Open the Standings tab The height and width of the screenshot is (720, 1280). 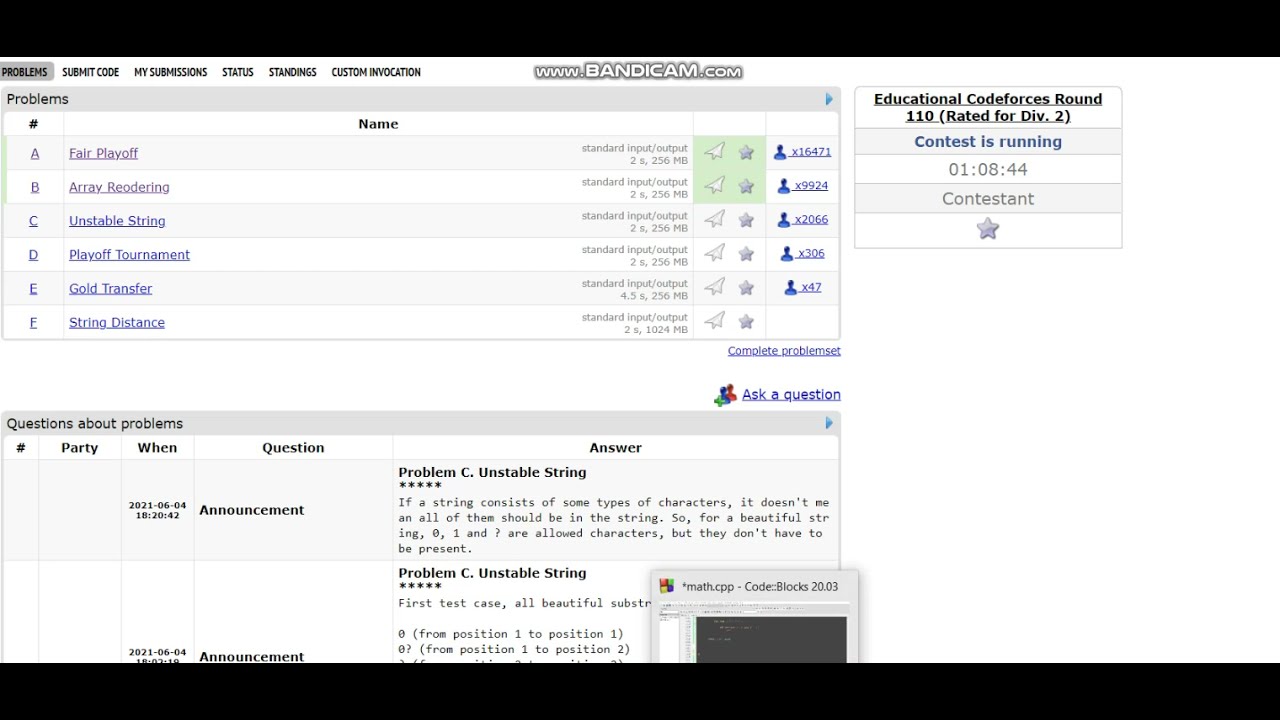292,72
